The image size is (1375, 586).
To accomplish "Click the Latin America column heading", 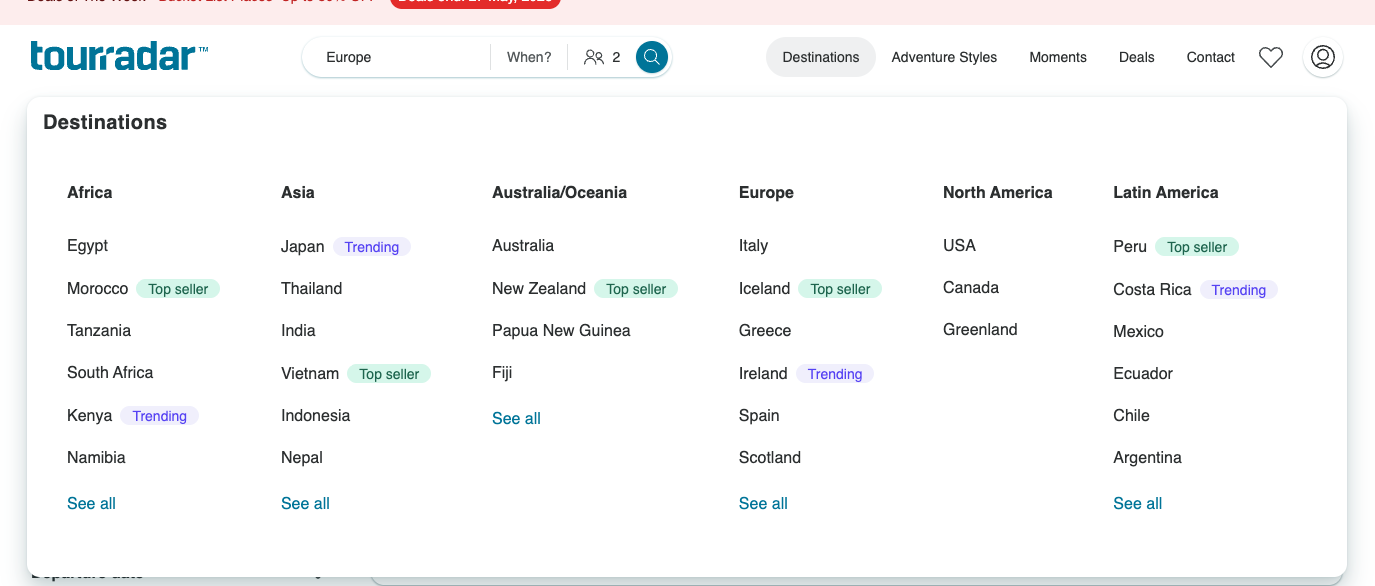I will point(1165,192).
